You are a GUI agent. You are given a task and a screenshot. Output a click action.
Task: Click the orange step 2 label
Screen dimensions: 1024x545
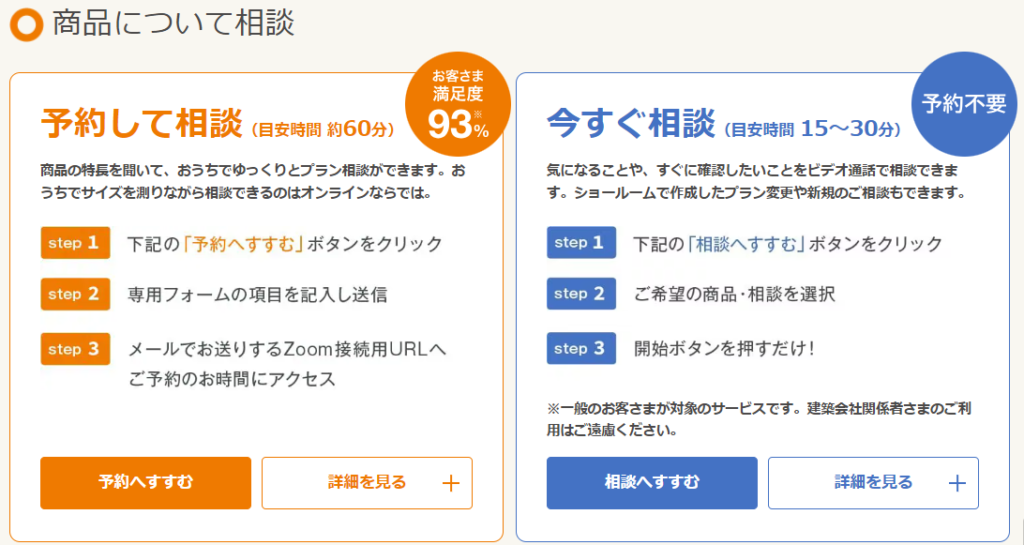(76, 294)
